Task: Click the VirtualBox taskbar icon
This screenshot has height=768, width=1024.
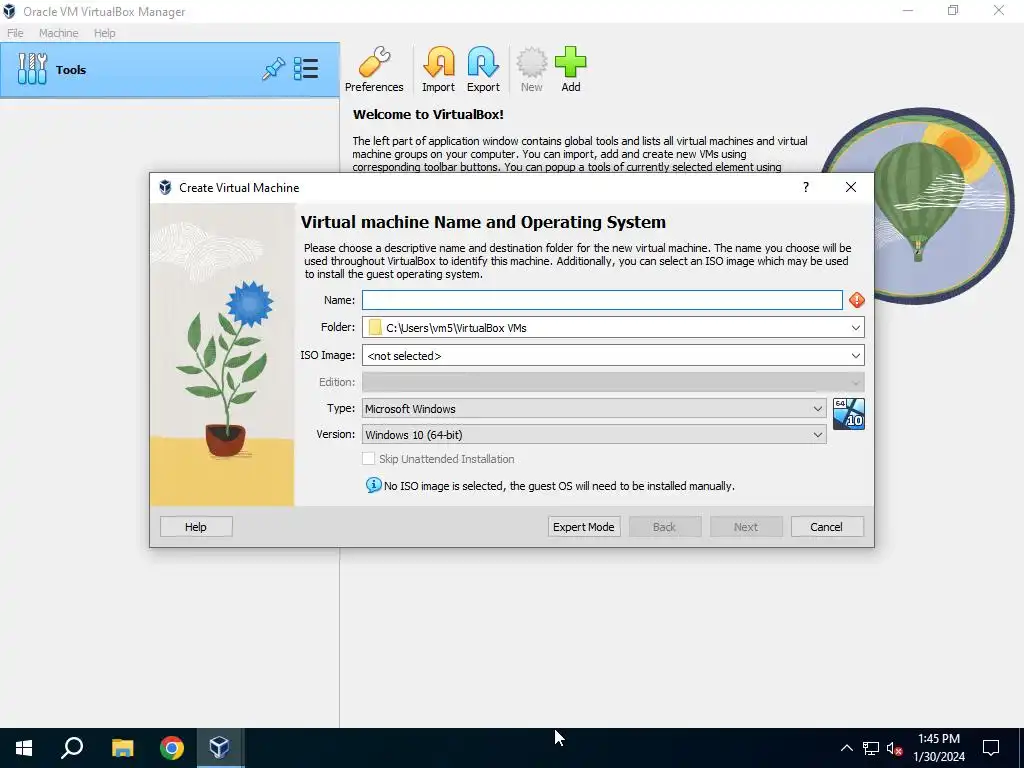Action: point(219,748)
